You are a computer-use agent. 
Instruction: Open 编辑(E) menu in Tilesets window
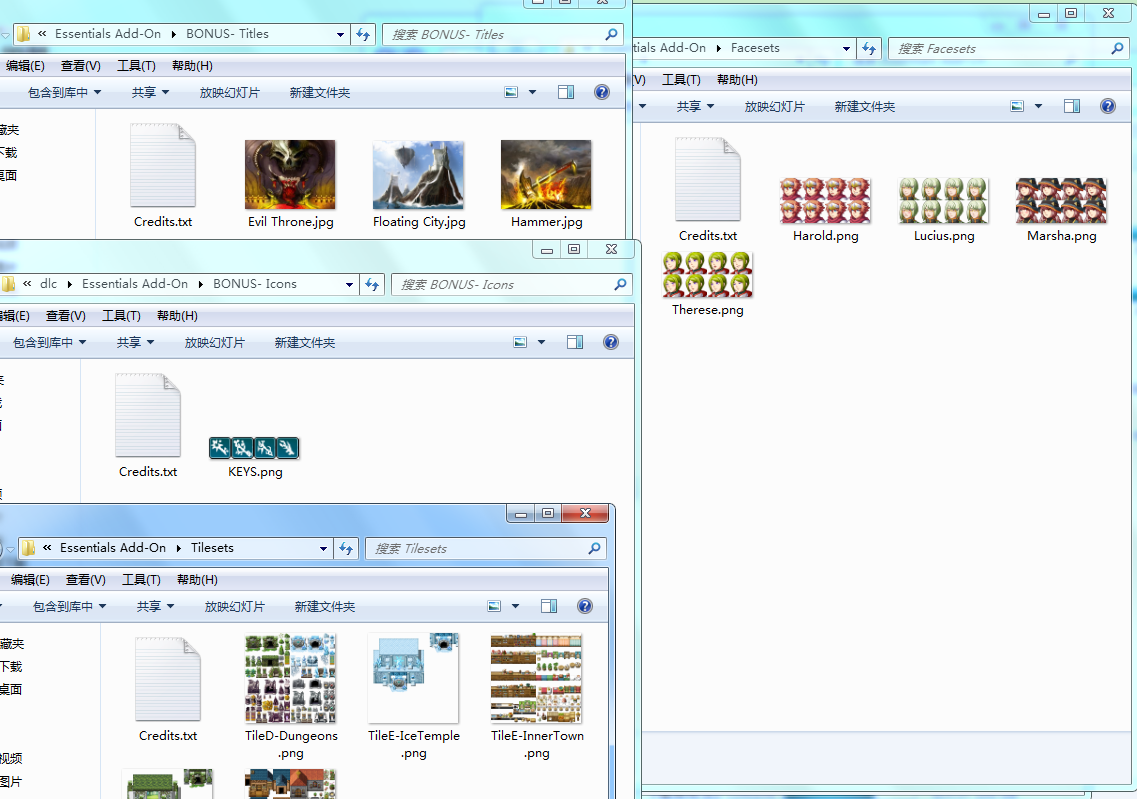pyautogui.click(x=30, y=580)
